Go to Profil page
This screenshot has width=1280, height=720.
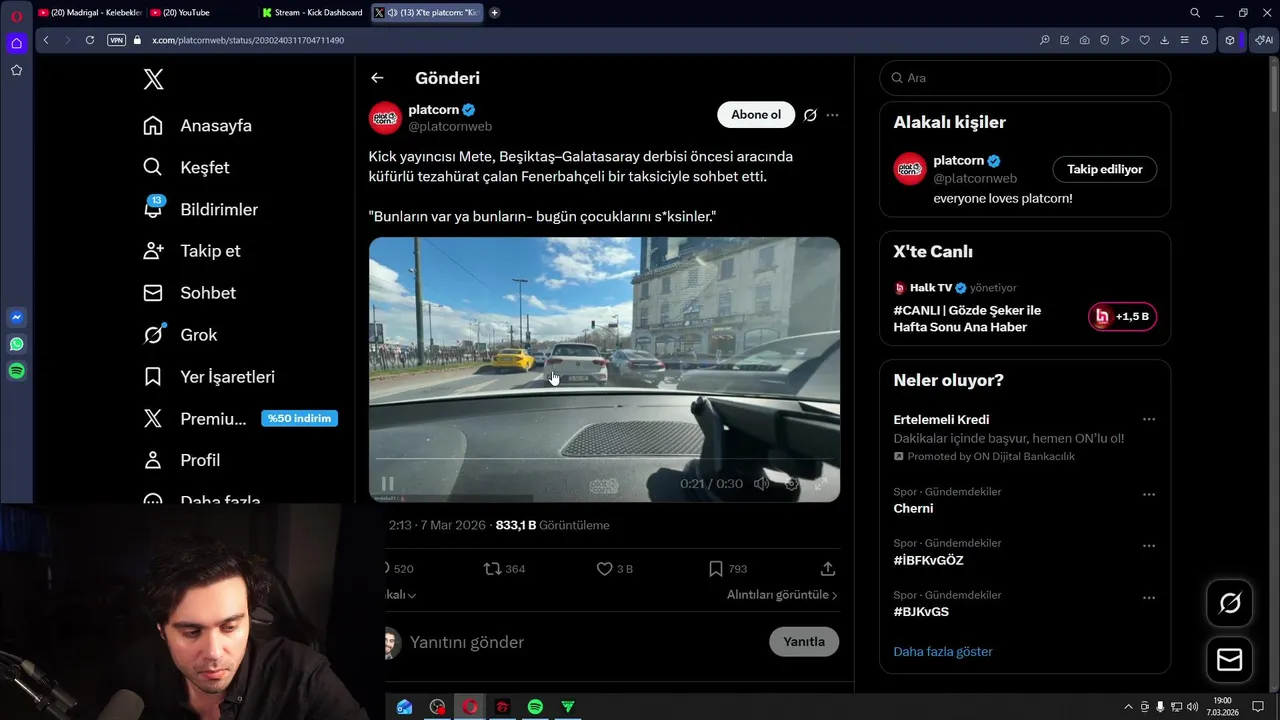point(181,460)
